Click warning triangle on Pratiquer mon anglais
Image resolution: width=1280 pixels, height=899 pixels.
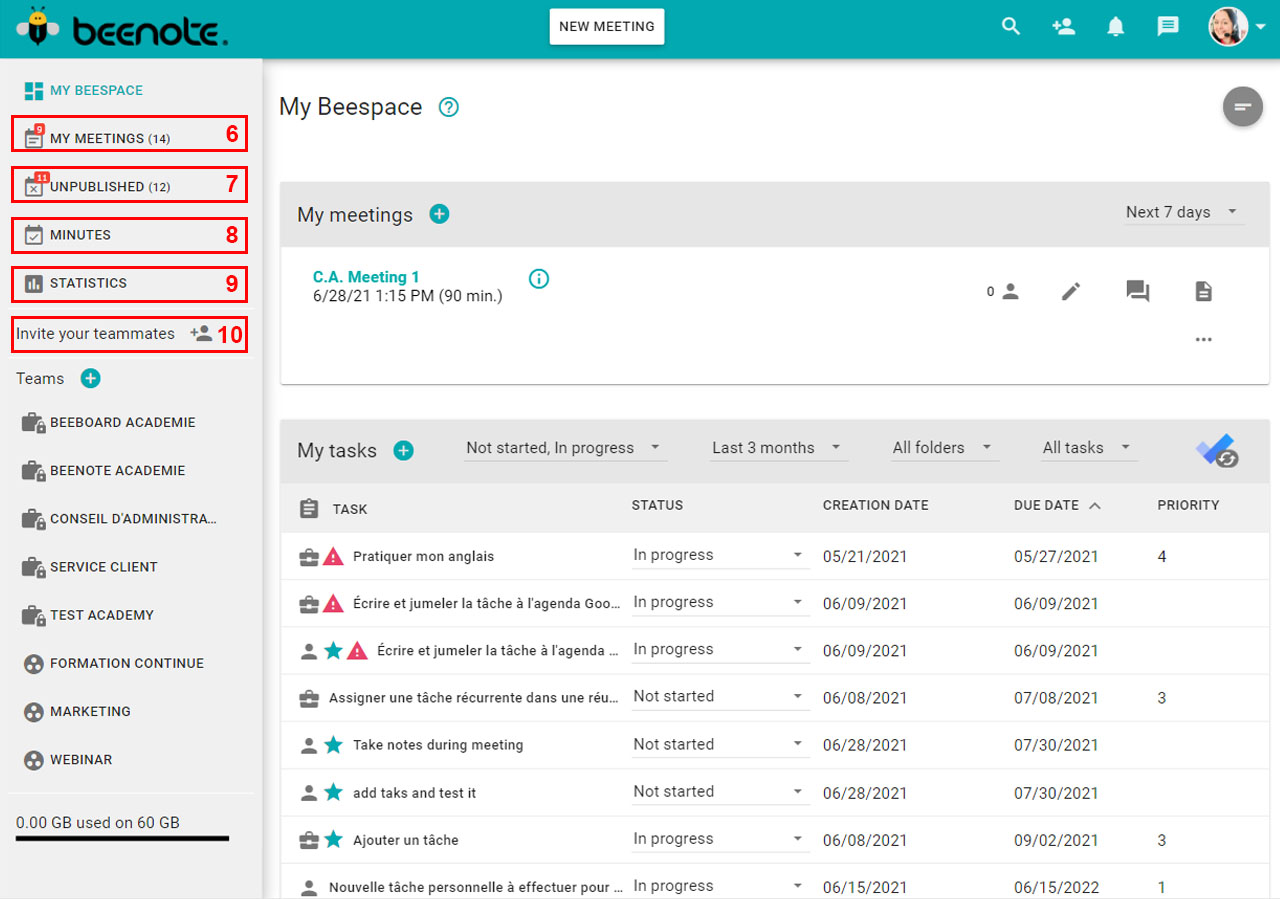pos(334,557)
